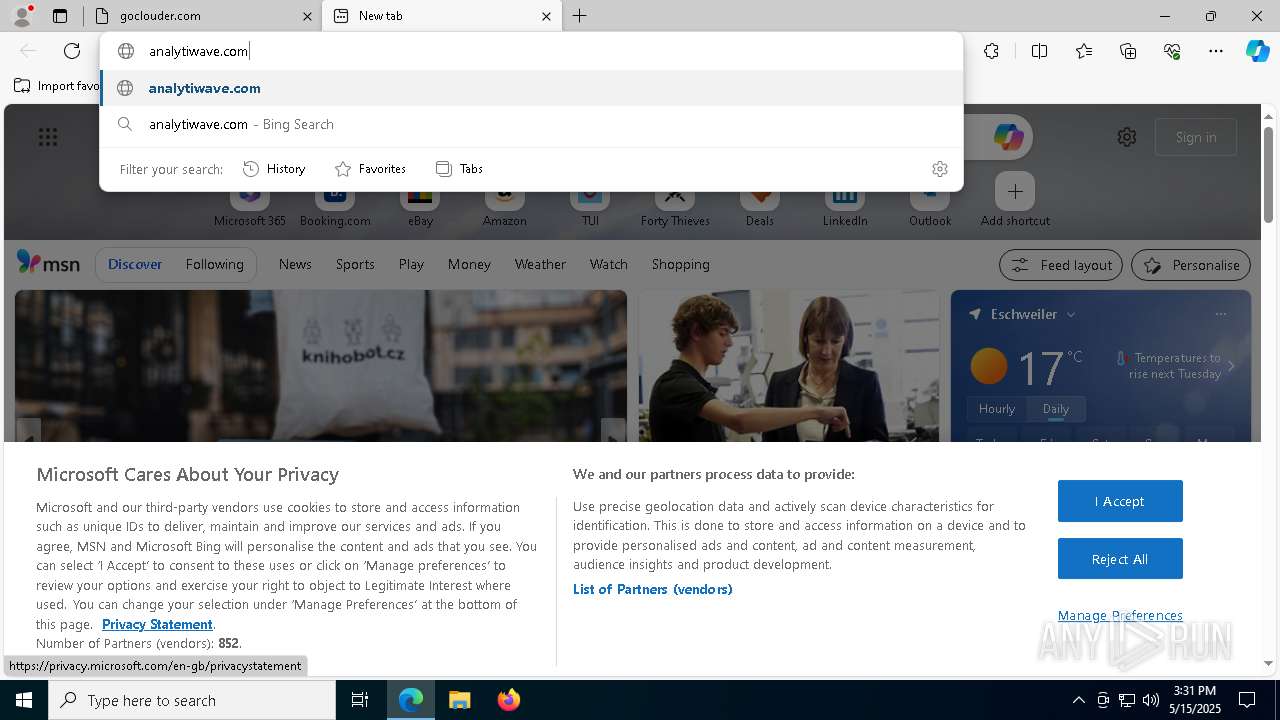Click I Accept privacy button
1280x720 pixels.
click(1120, 501)
